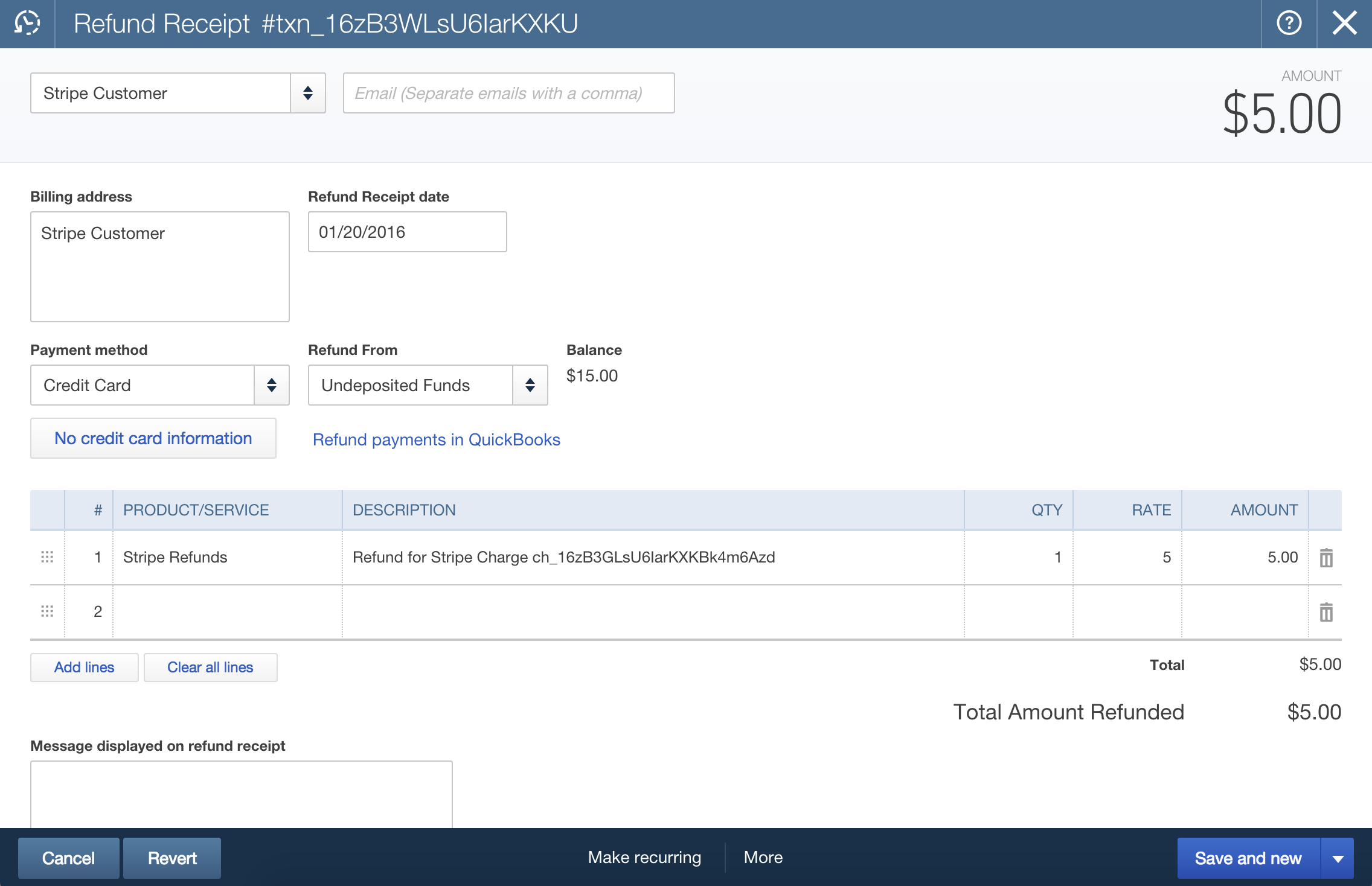The width and height of the screenshot is (1372, 886).
Task: Click the empty Product/Service cell in line 2
Action: click(x=228, y=611)
